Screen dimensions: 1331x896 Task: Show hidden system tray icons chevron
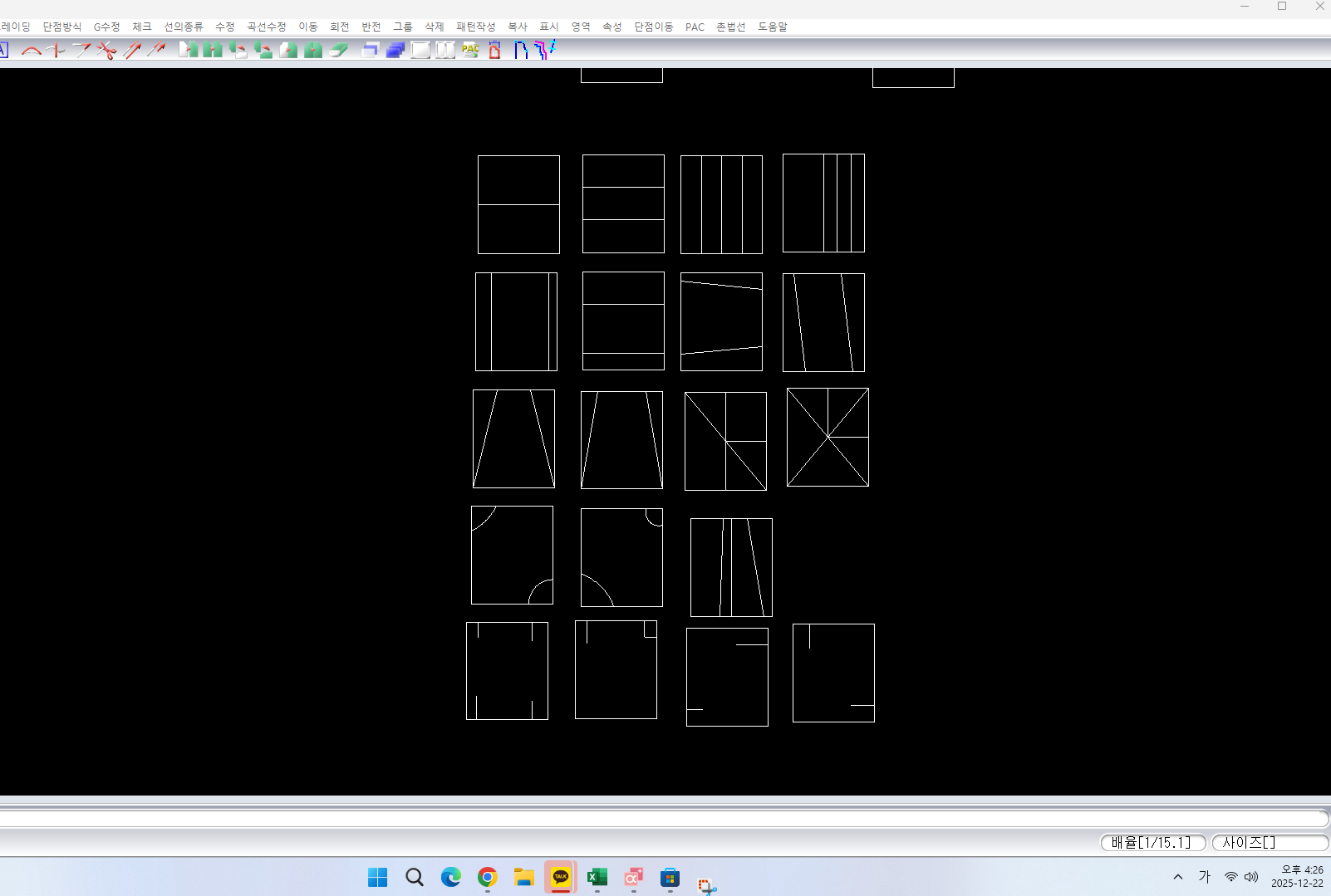pos(1177,877)
